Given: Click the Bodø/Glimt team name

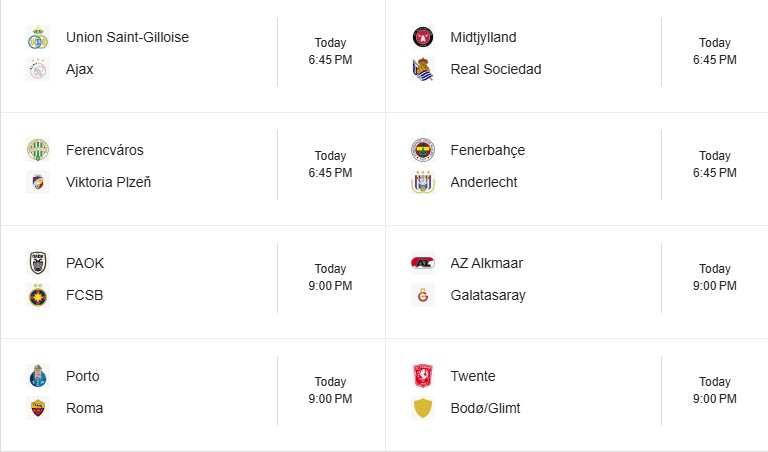Looking at the screenshot, I should (x=485, y=408).
